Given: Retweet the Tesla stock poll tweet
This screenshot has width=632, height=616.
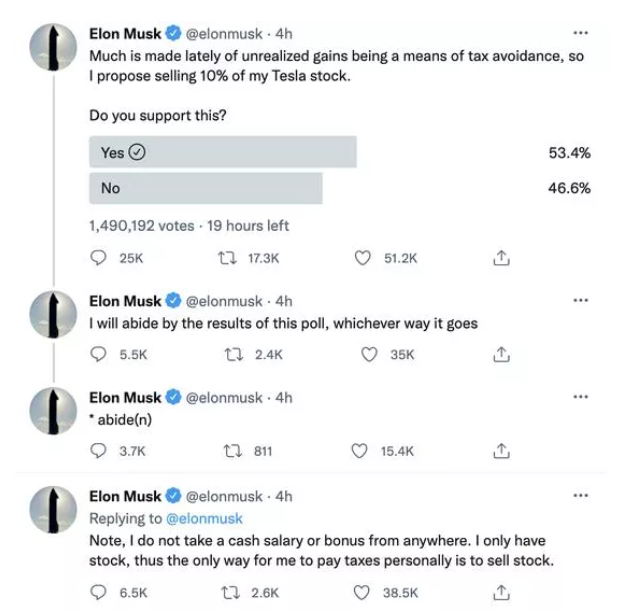Looking at the screenshot, I should click(226, 258).
